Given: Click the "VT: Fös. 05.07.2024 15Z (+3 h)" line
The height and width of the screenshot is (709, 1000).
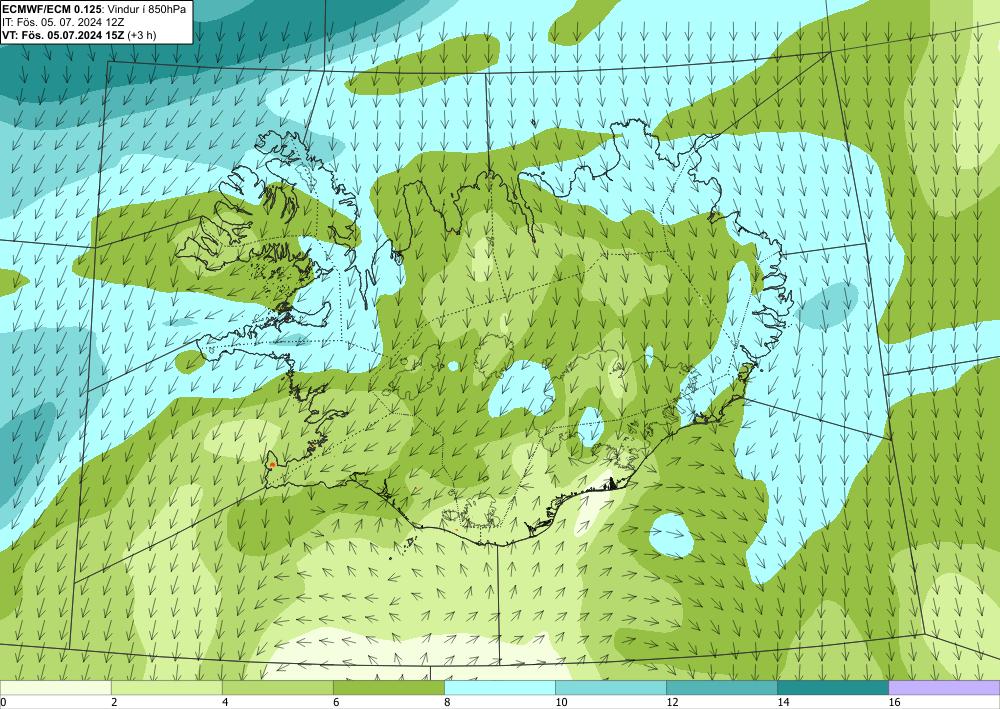Looking at the screenshot, I should tap(78, 35).
